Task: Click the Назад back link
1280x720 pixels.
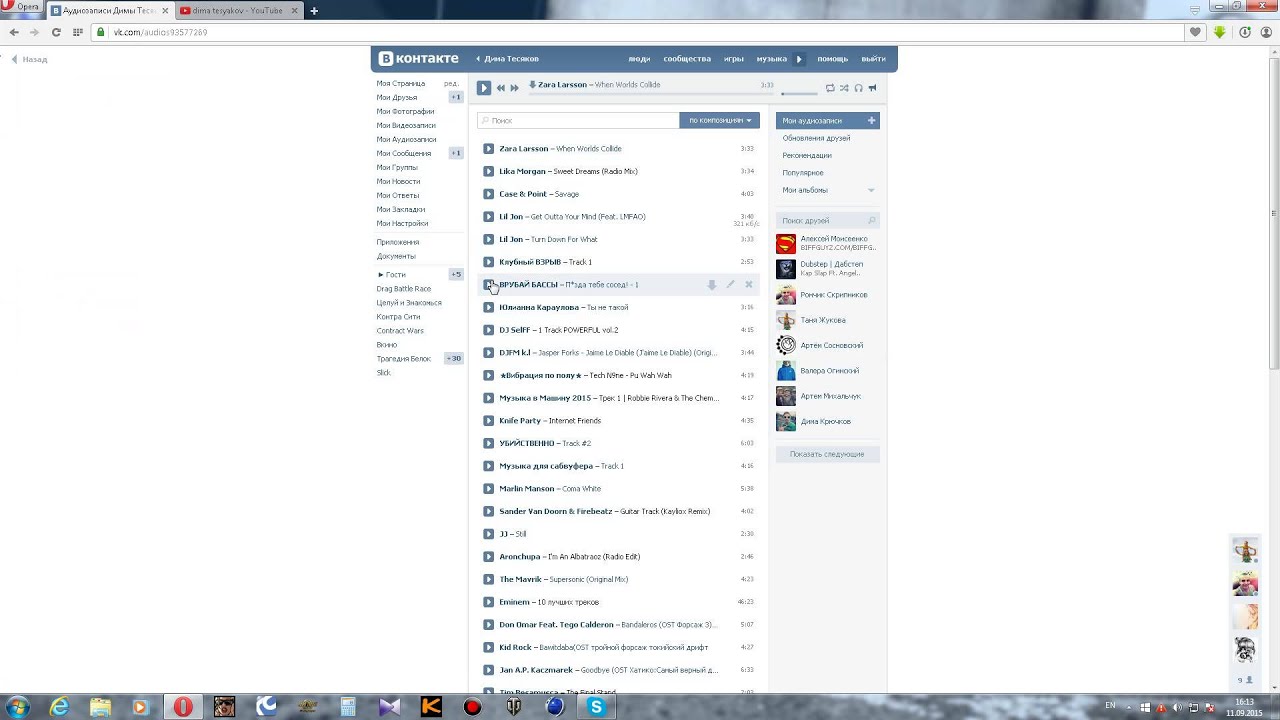Action: point(30,59)
